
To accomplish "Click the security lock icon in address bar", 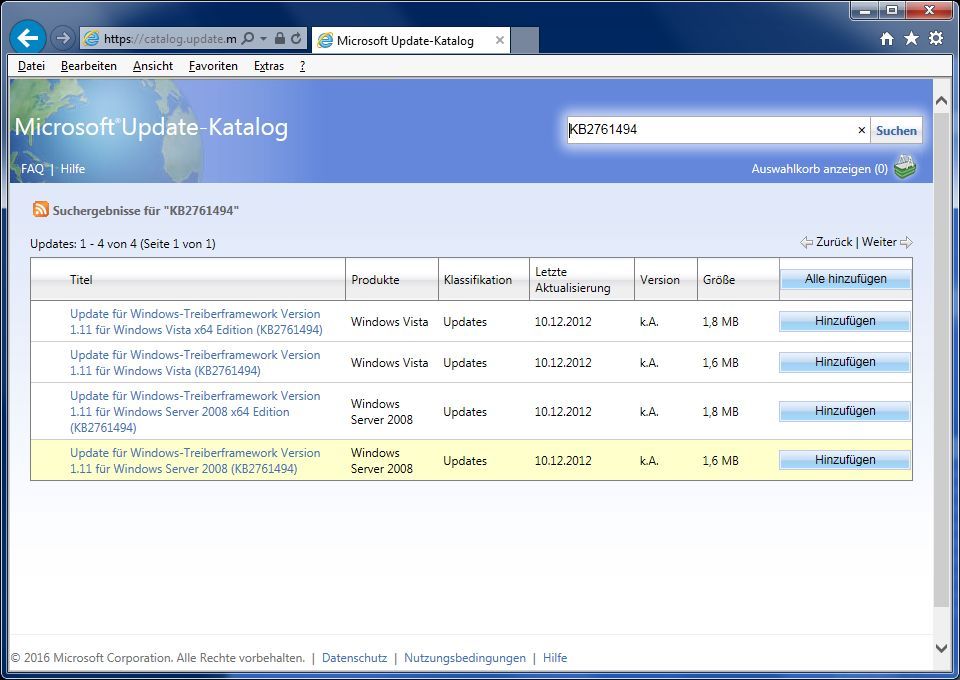I will point(280,39).
